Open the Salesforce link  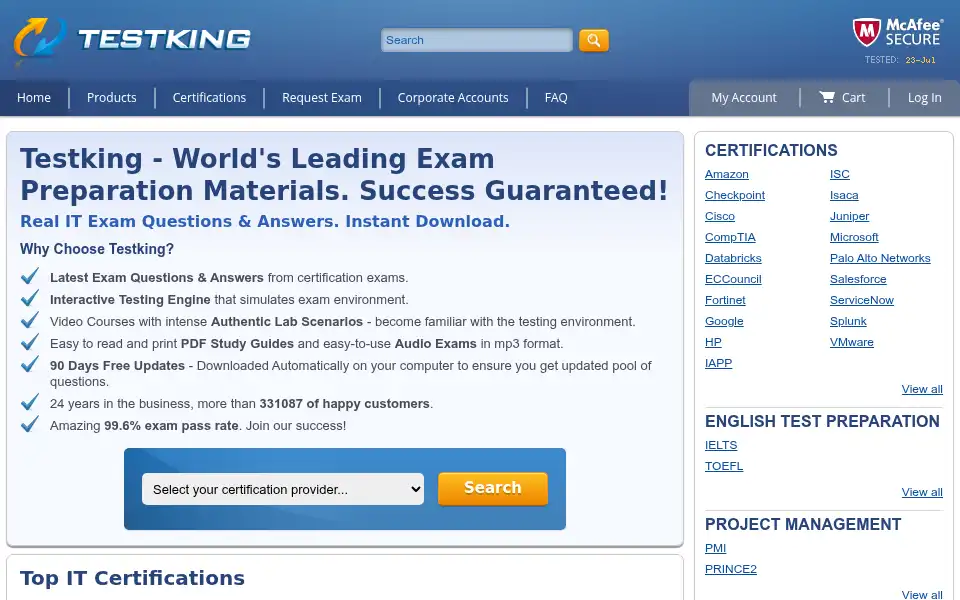pyautogui.click(x=858, y=279)
